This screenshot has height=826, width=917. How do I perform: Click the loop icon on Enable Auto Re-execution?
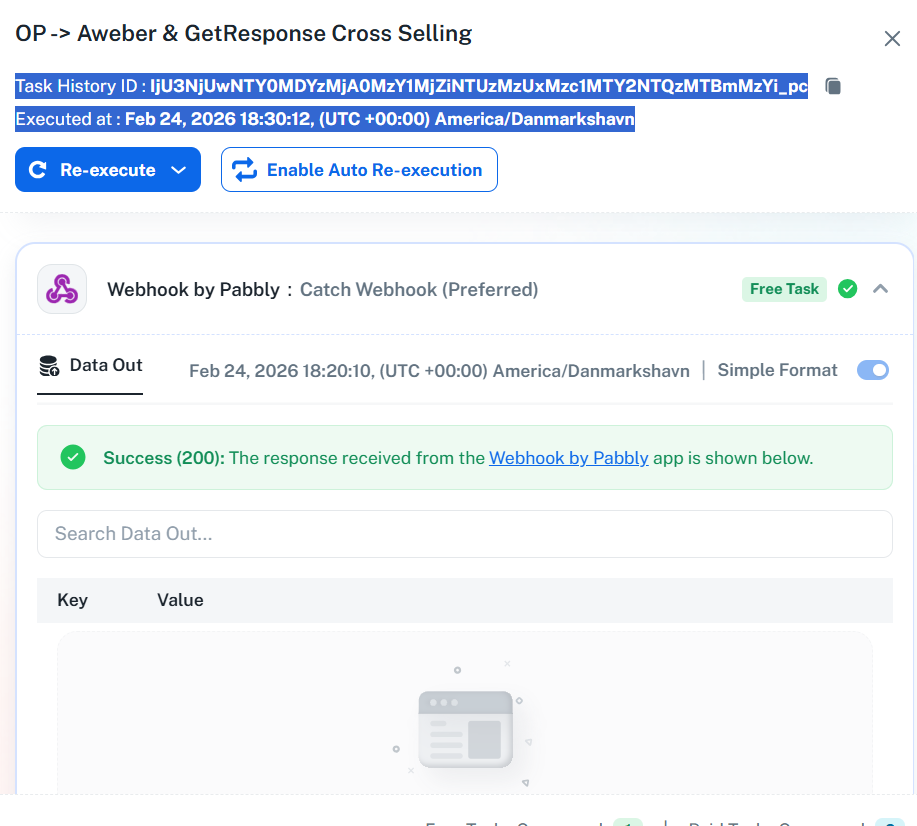click(x=245, y=170)
